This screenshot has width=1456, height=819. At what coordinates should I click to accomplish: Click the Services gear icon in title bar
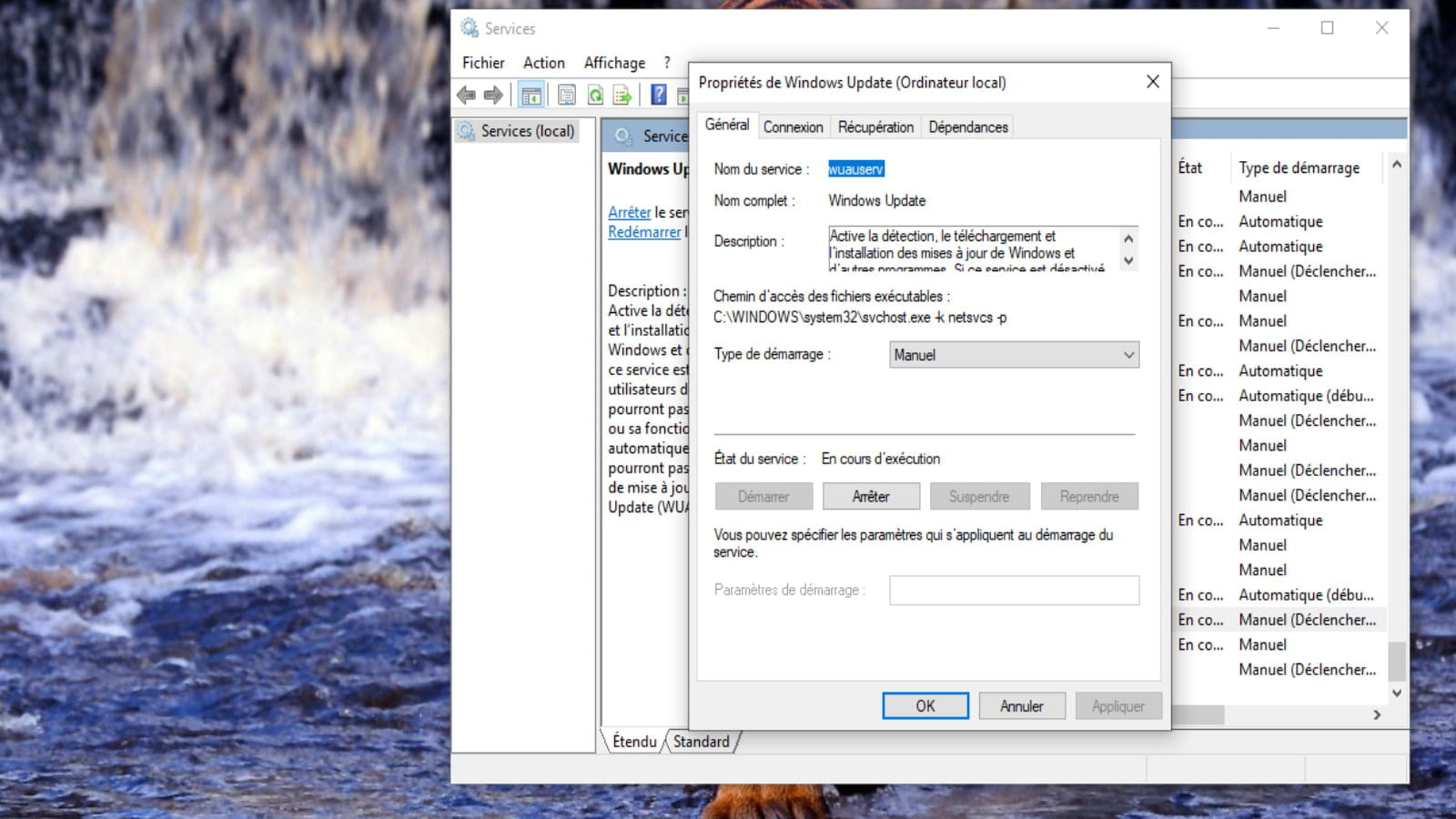coord(470,28)
